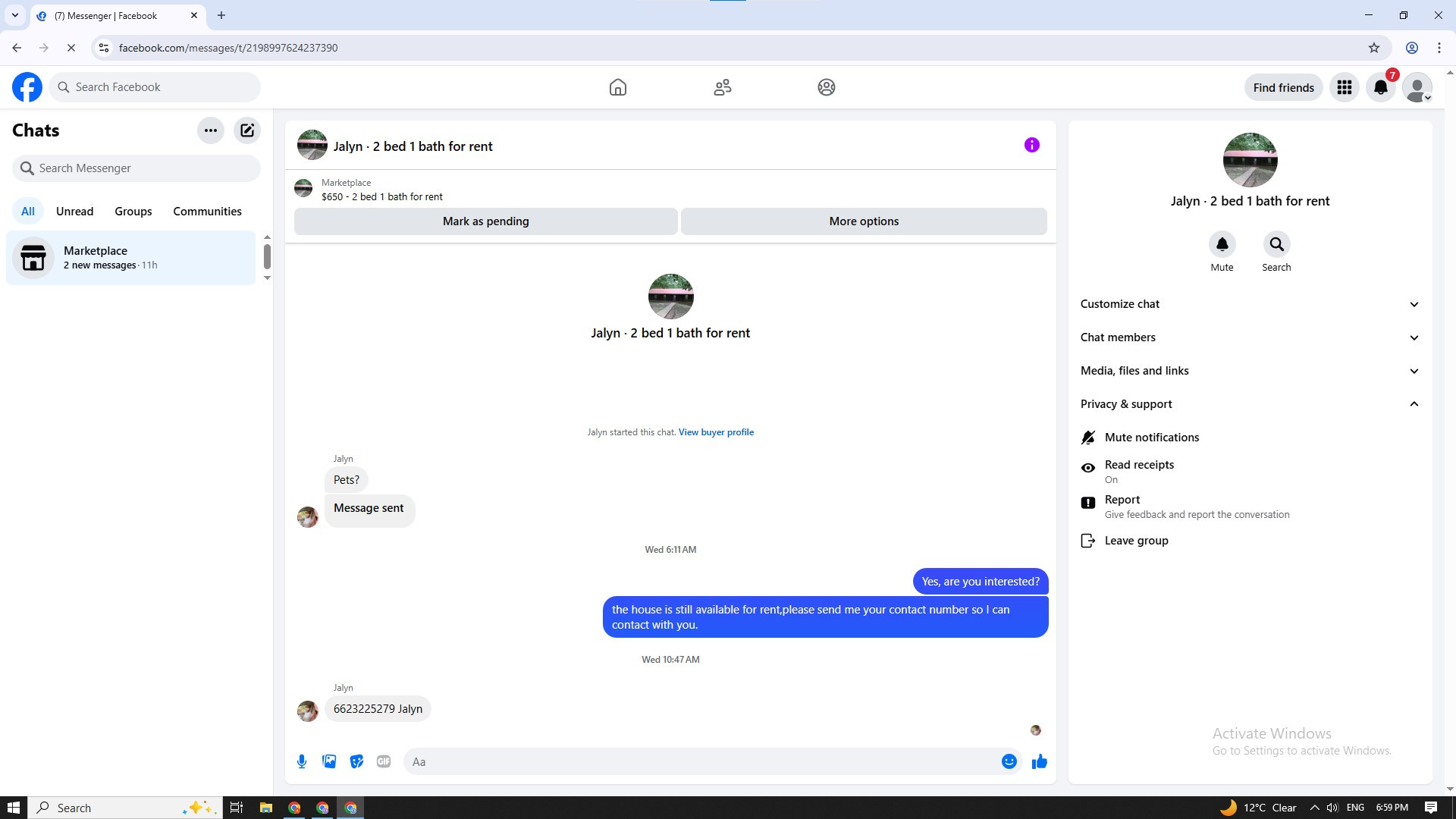
Task: Open Facebook notifications bell
Action: click(1380, 87)
